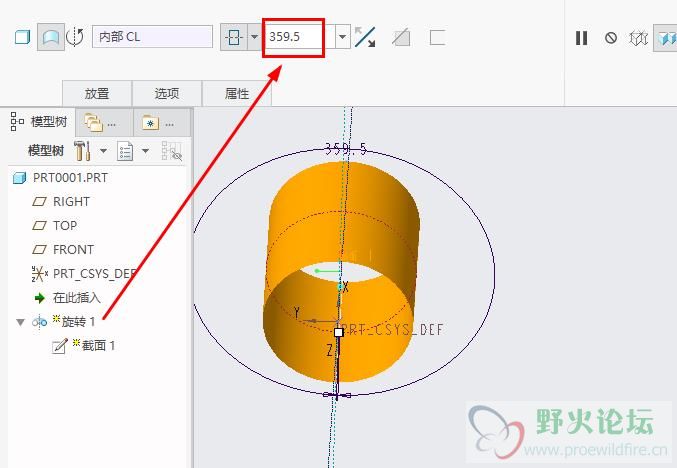Open the model tree settings dropdown arrow
Image resolution: width=677 pixels, height=468 pixels.
point(104,151)
